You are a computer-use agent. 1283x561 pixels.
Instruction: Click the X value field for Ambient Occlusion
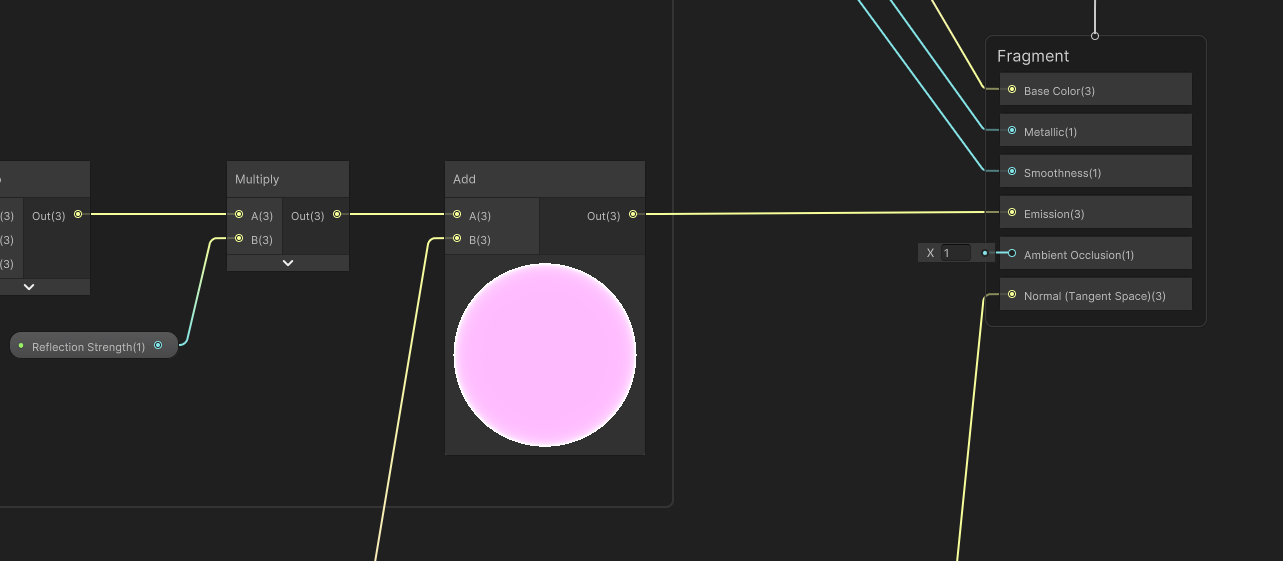955,253
